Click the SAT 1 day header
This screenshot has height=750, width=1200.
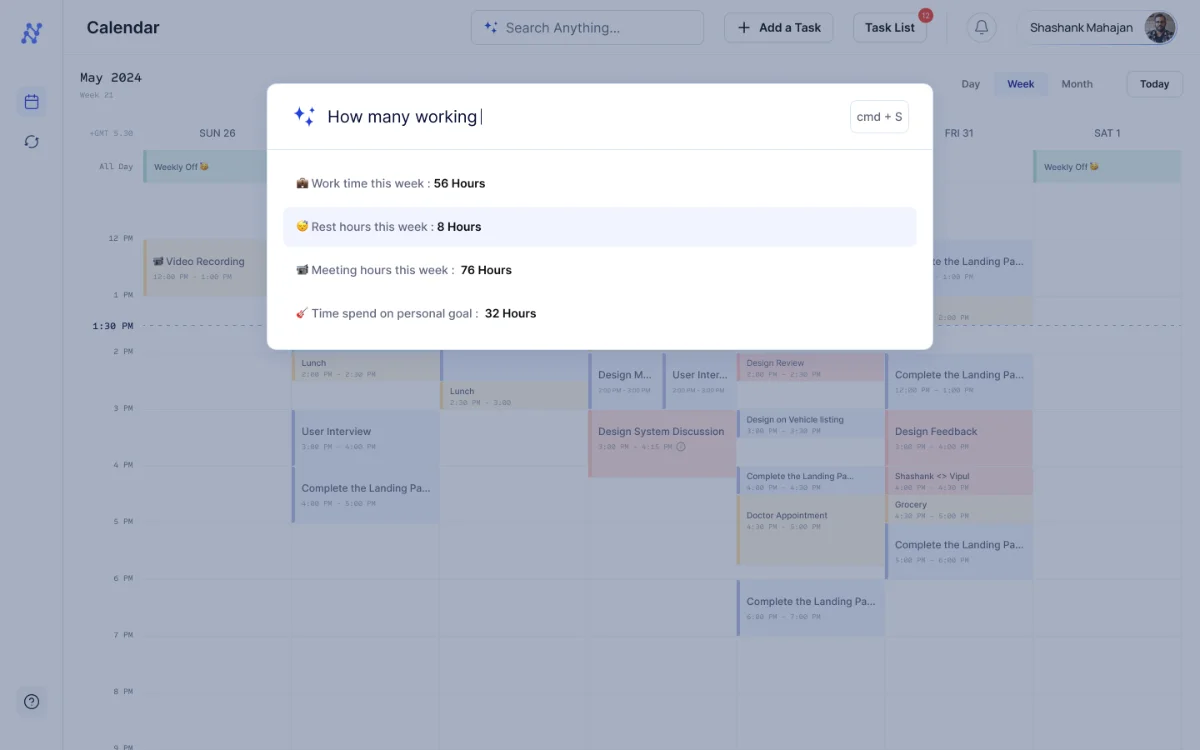(1107, 133)
